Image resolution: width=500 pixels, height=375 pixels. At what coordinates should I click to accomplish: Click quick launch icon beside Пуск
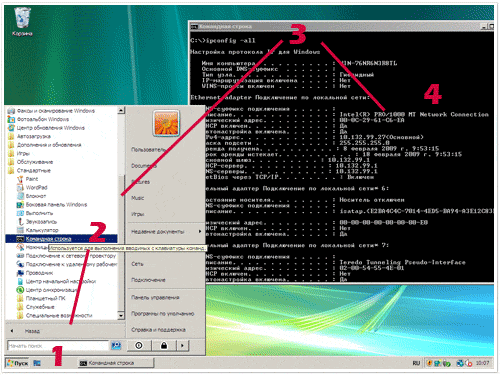tap(37, 363)
